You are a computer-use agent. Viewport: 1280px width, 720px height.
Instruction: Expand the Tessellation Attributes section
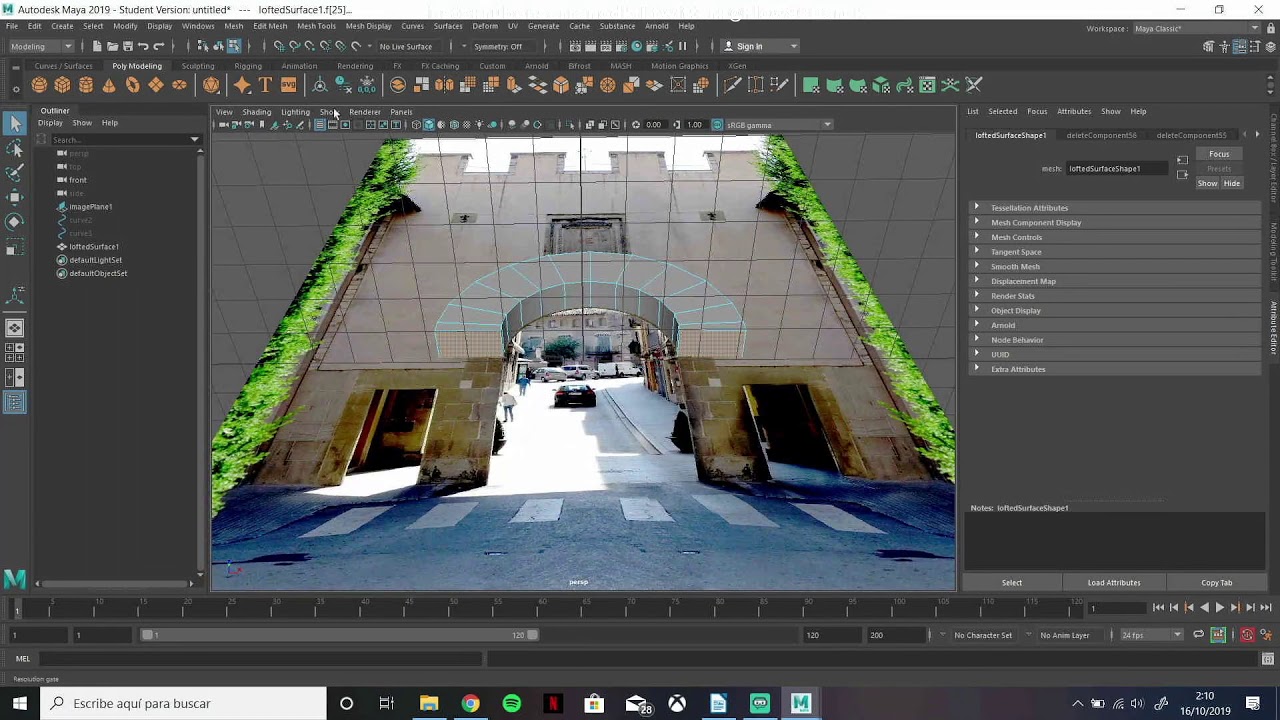(1114, 208)
